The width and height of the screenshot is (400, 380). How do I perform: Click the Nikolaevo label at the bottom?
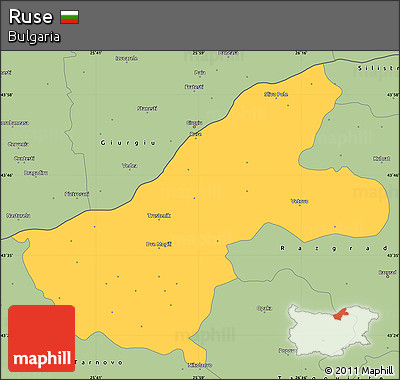200,365
